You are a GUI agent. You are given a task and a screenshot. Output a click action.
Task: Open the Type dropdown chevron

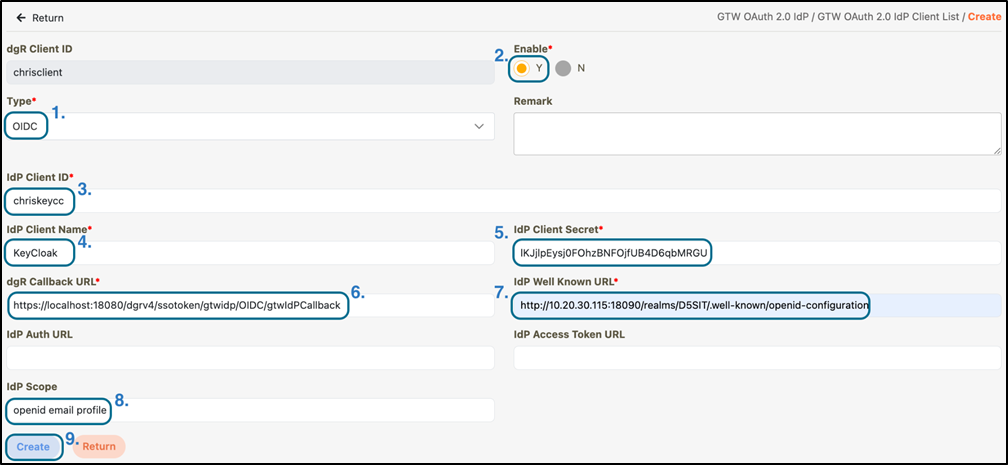coord(476,126)
